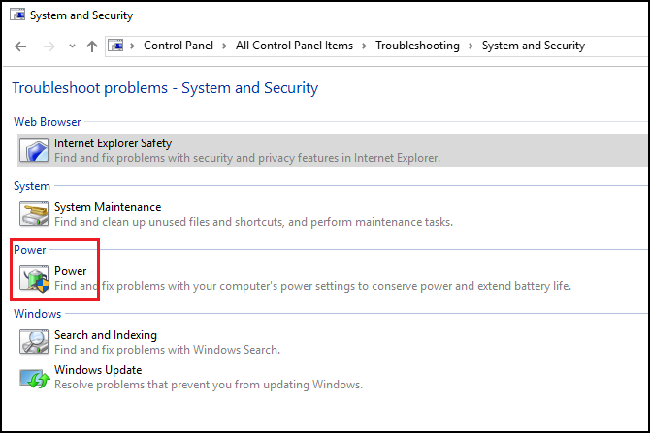Screen dimensions: 650x433
Task: Click the Search and Indexing magnifier icon
Action: [35, 342]
